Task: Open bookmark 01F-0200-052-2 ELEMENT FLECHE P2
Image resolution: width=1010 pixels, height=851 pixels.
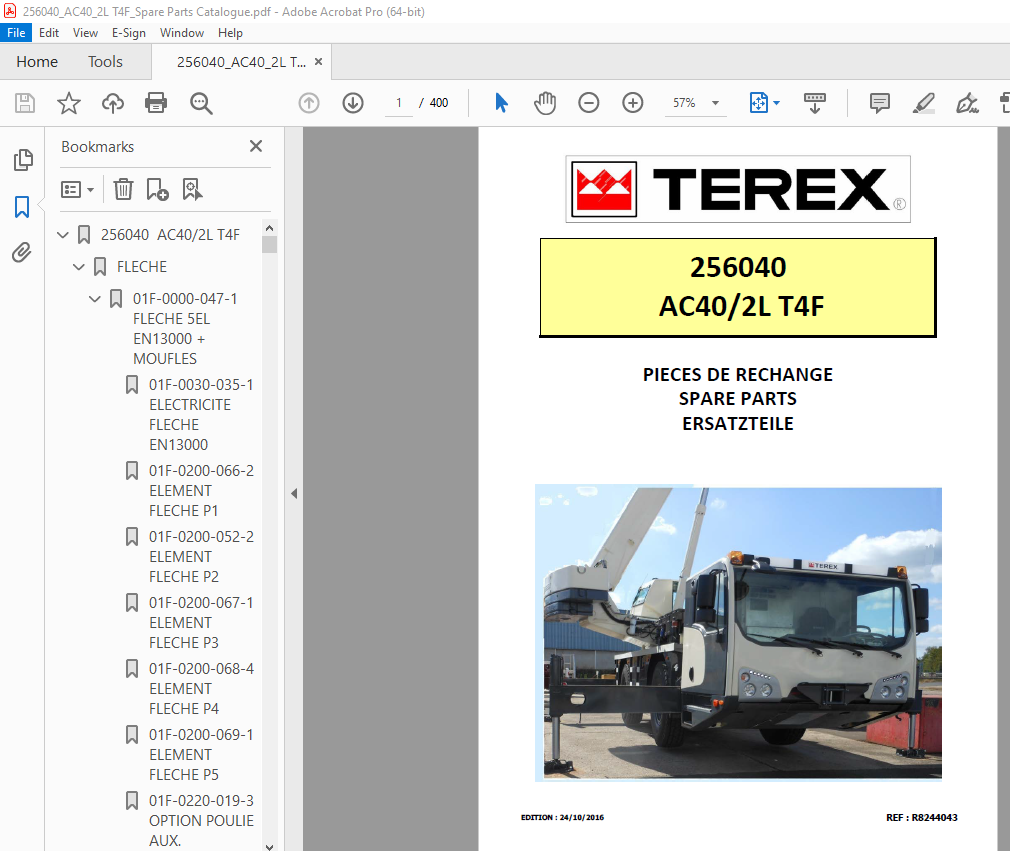Action: [201, 557]
